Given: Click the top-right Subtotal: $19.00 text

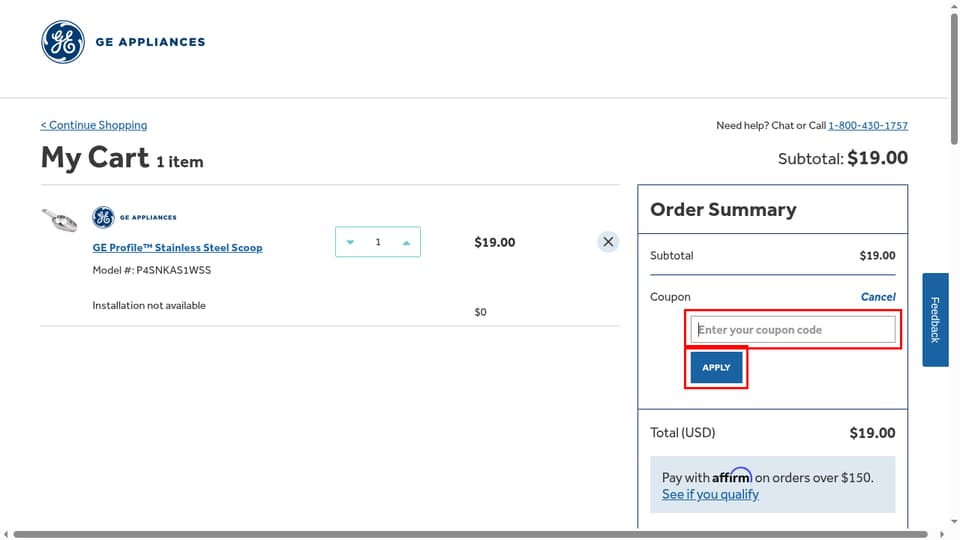Looking at the screenshot, I should click(843, 158).
